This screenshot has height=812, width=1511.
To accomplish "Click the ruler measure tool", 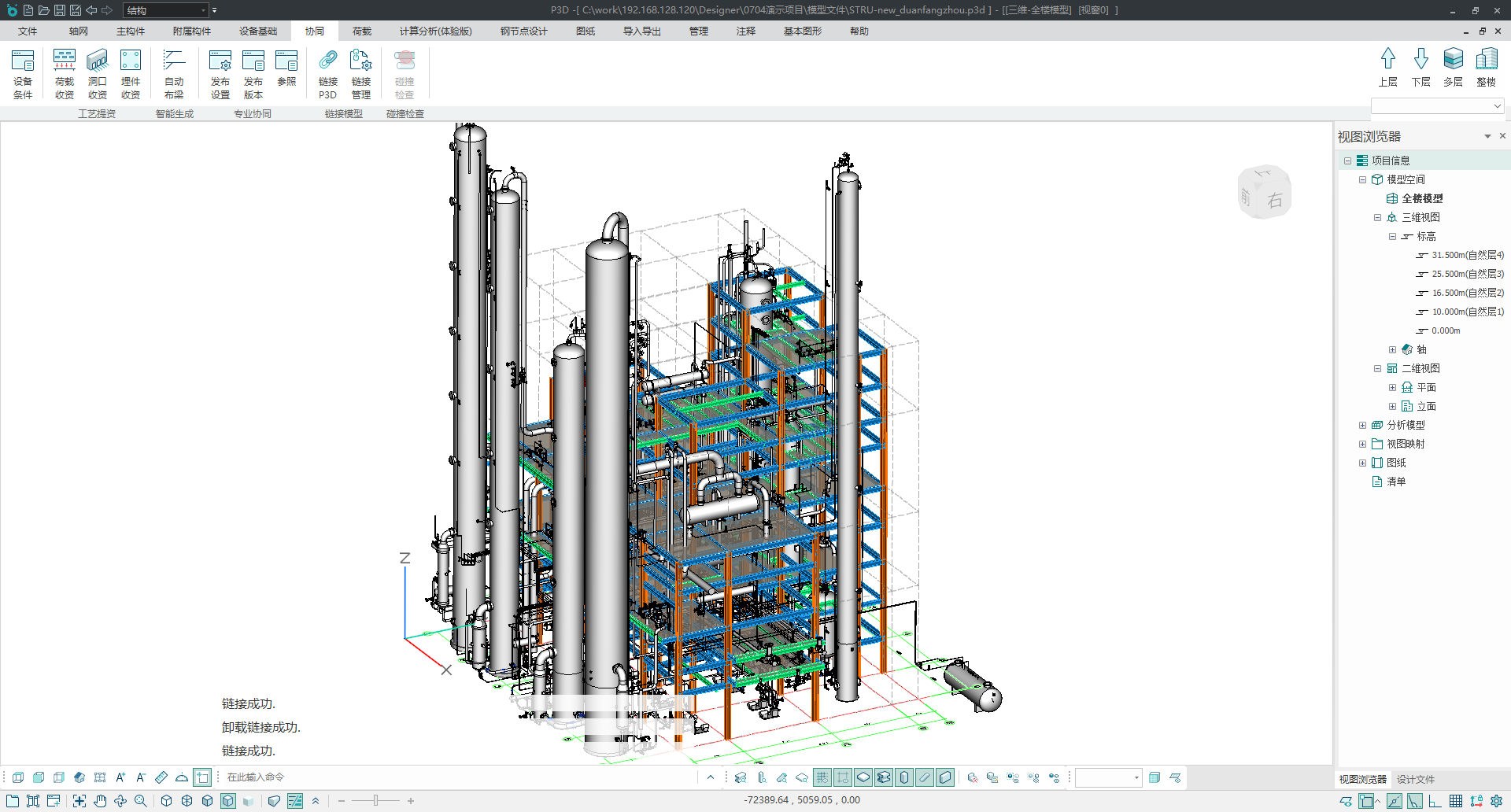I will click(x=161, y=777).
